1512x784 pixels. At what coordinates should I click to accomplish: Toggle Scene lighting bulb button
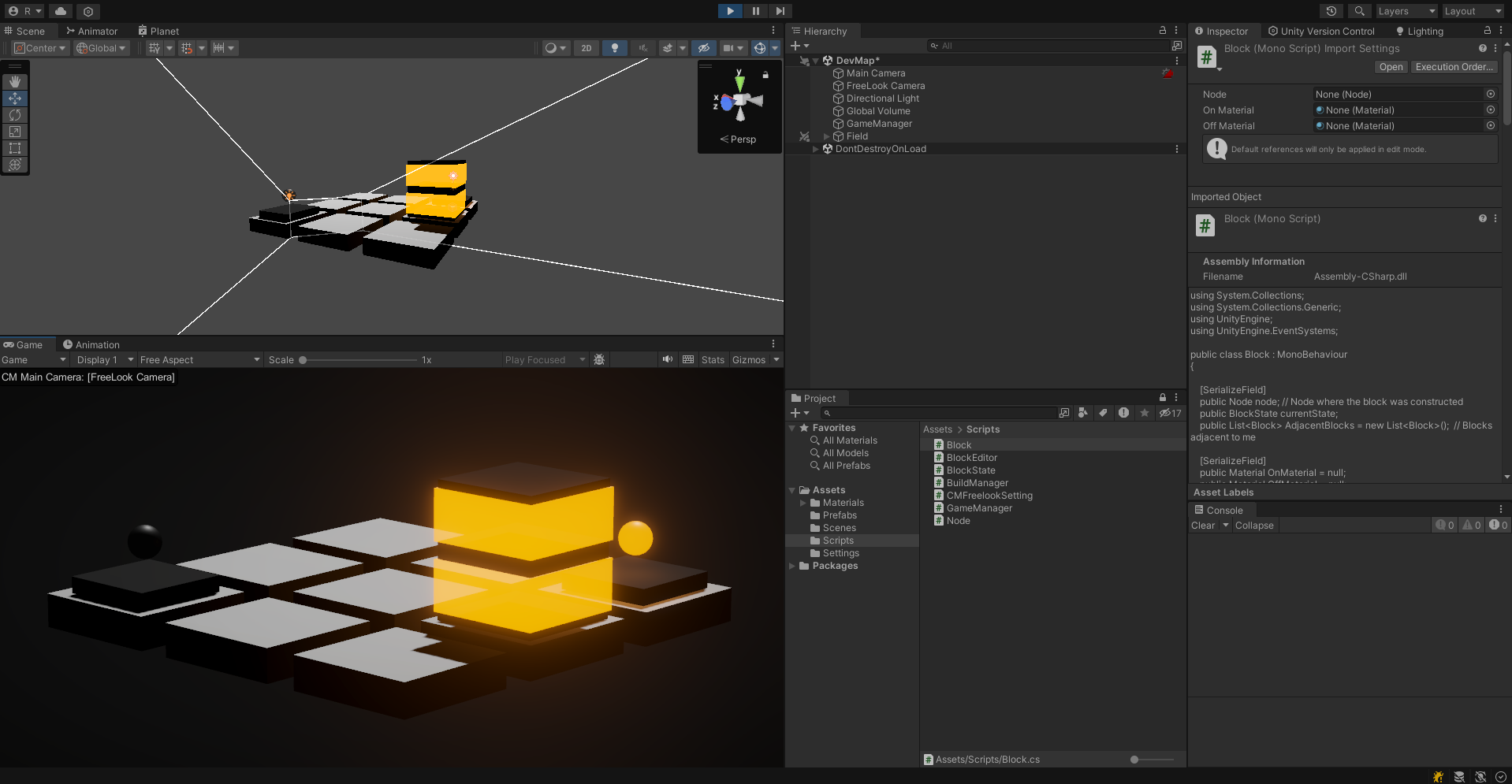(x=615, y=48)
